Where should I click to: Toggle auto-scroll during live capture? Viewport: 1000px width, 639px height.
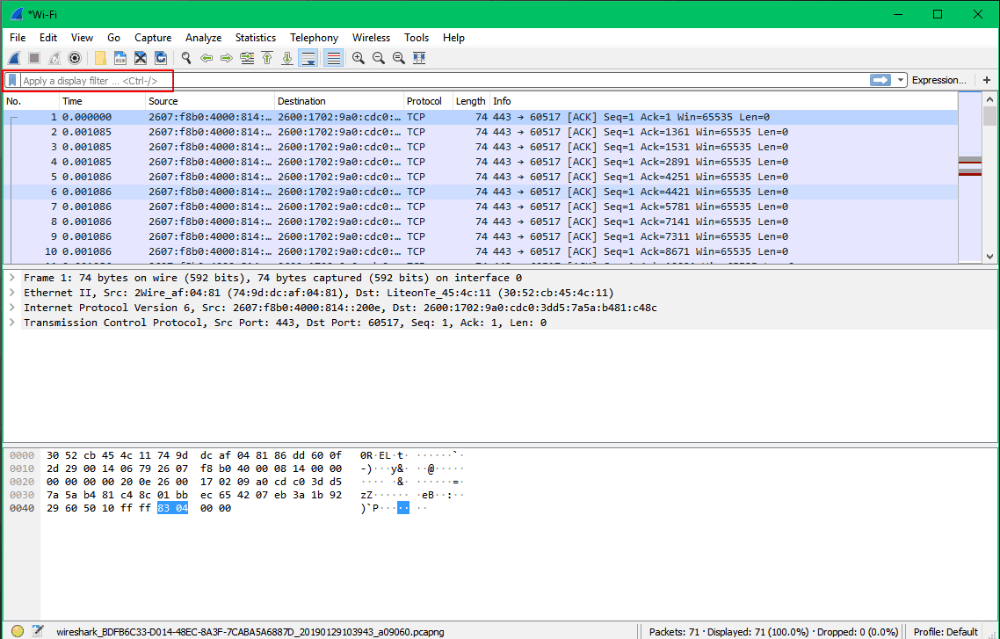click(x=308, y=58)
